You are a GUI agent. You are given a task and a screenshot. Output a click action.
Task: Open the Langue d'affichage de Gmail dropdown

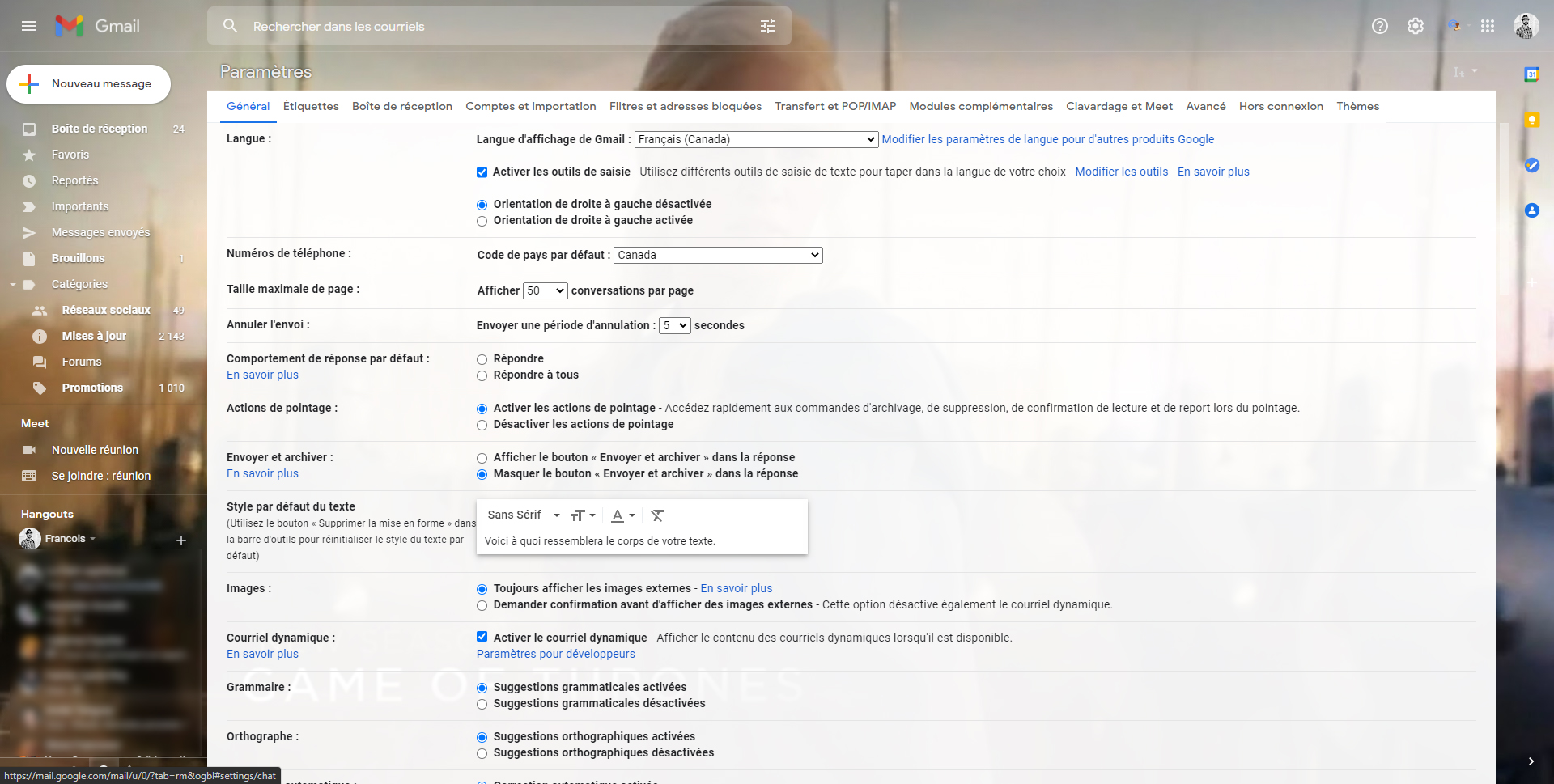756,139
